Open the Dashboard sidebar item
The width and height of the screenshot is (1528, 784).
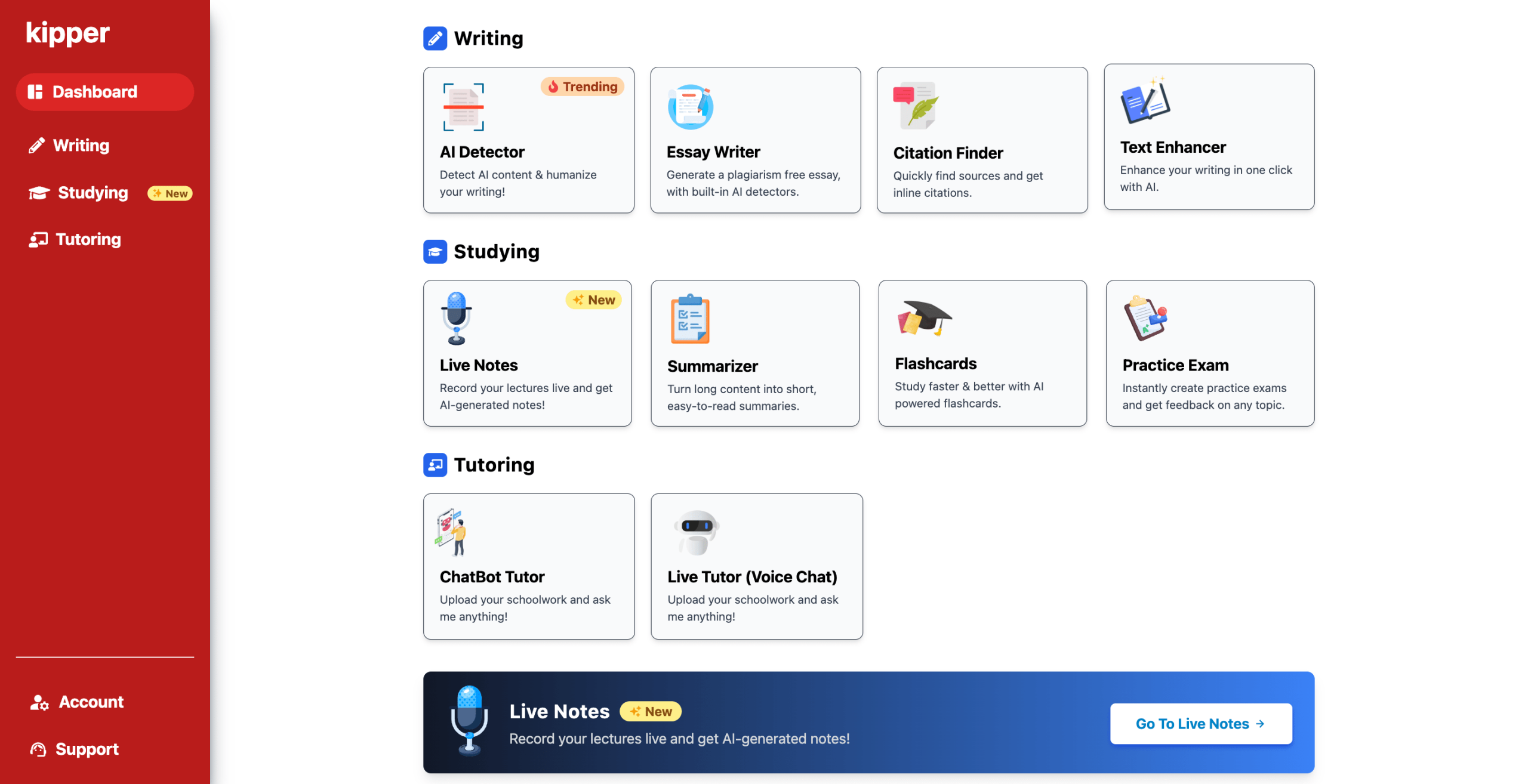tap(105, 92)
